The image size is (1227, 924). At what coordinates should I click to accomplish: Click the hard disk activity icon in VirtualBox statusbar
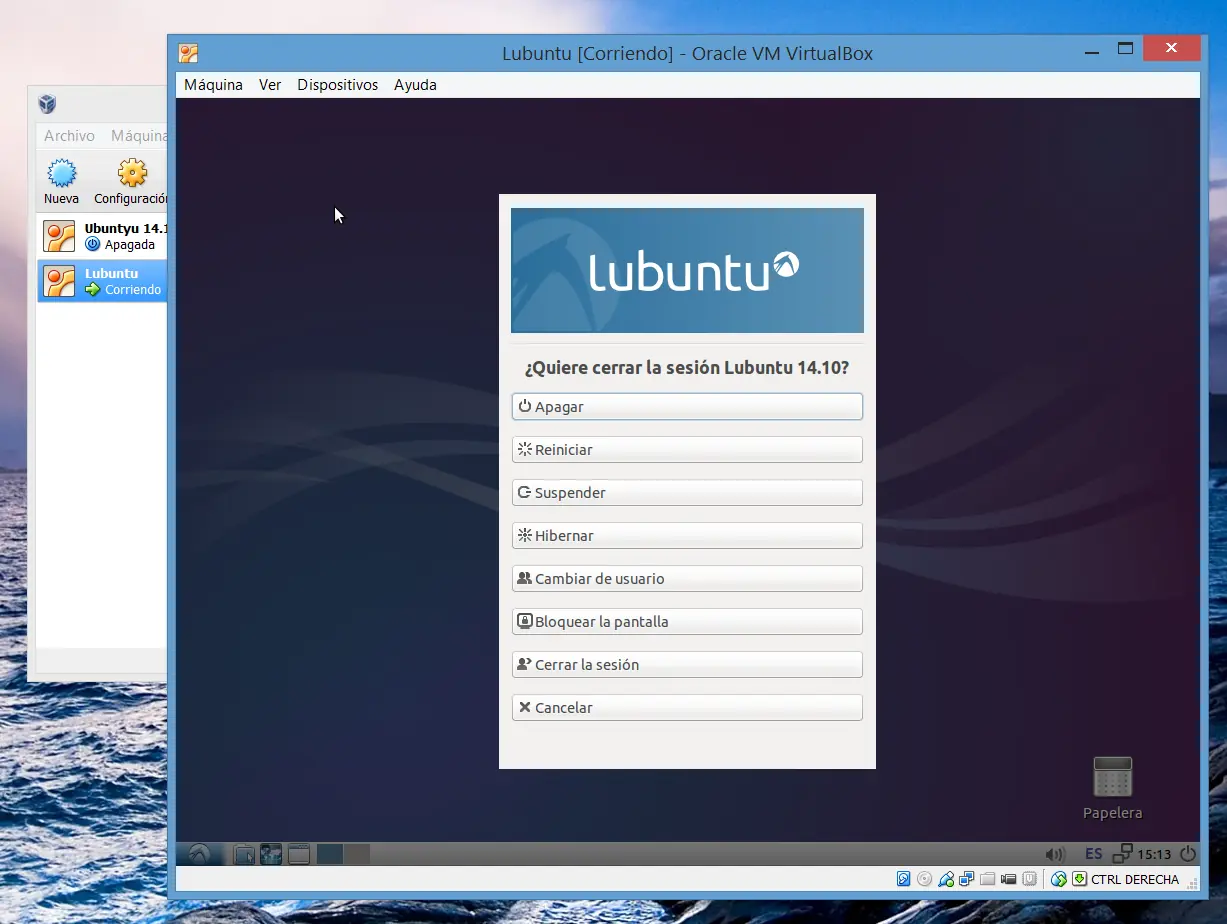pyautogui.click(x=903, y=878)
